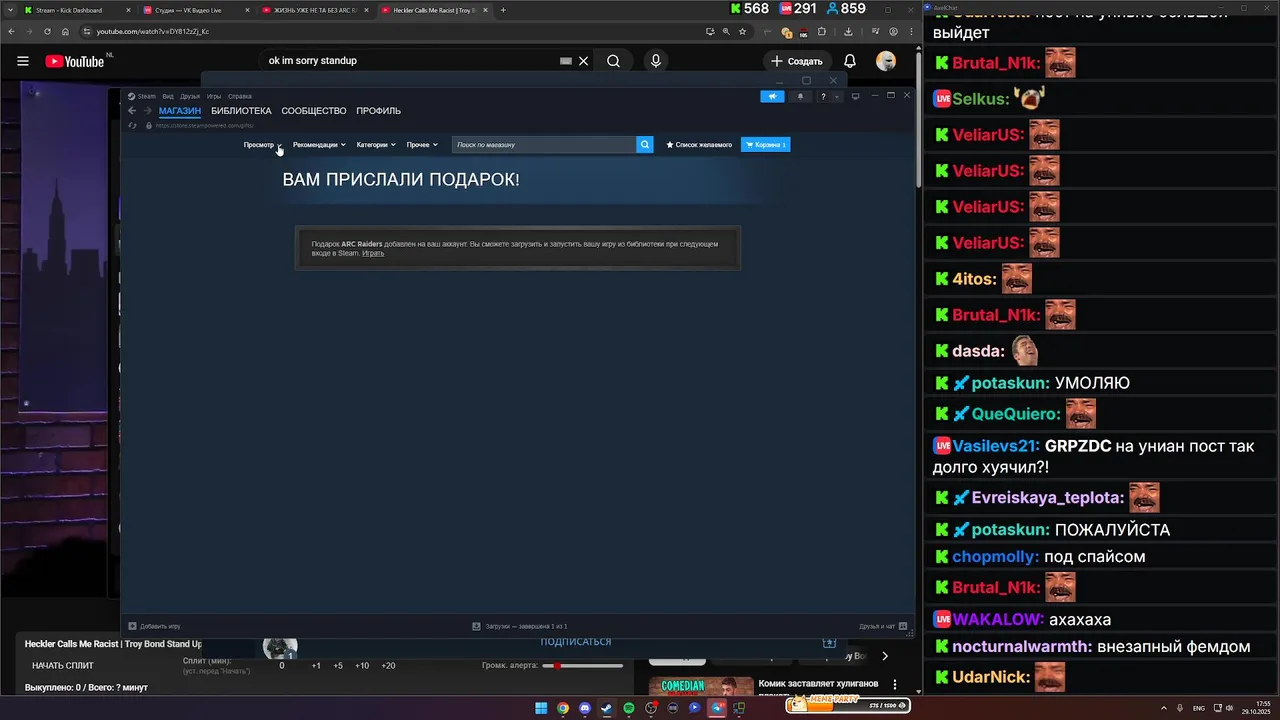Viewport: 1280px width, 720px height.
Task: Go back with the Steam back arrow
Action: coord(132,111)
